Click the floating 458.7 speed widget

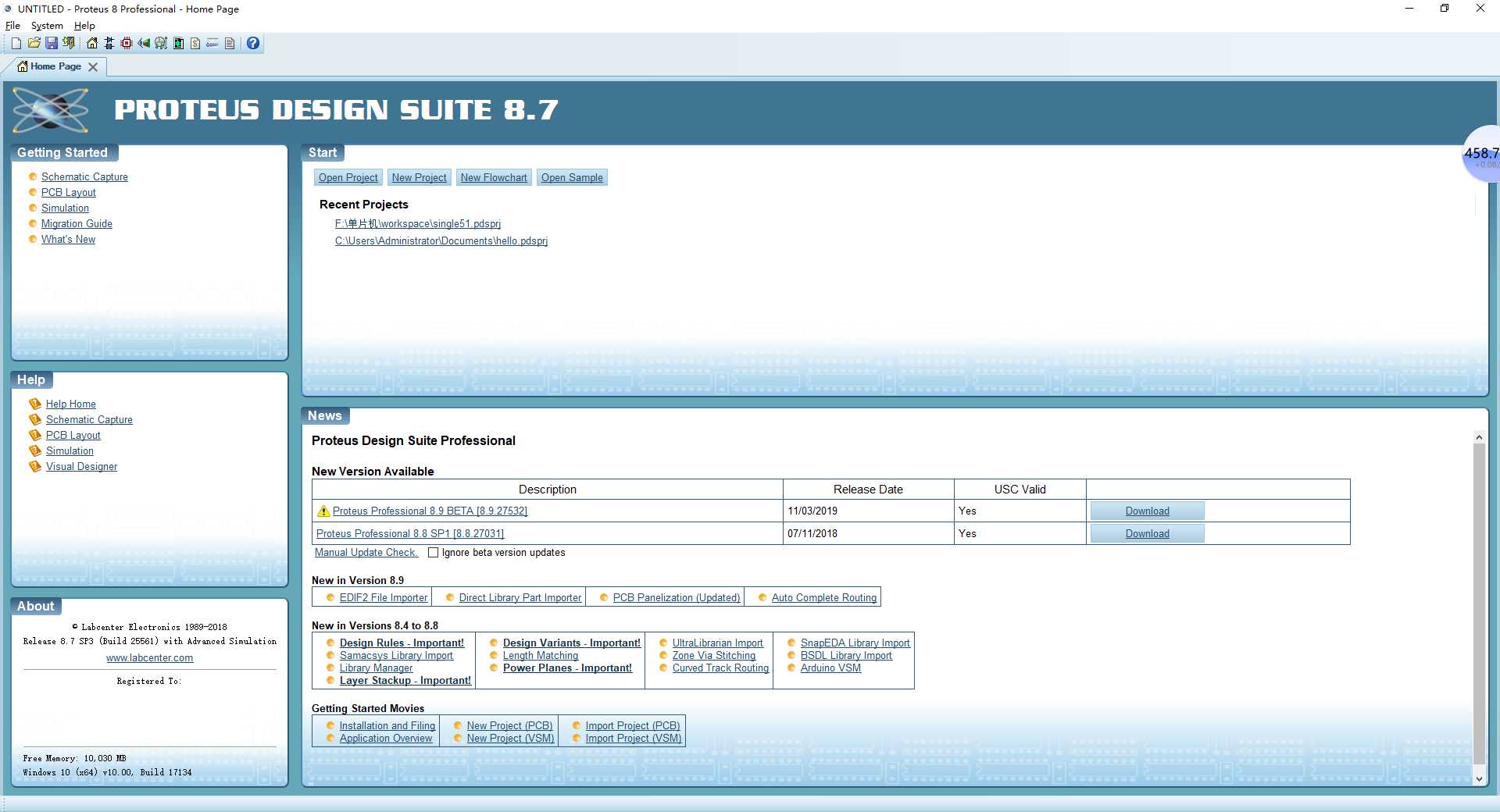pyautogui.click(x=1481, y=155)
